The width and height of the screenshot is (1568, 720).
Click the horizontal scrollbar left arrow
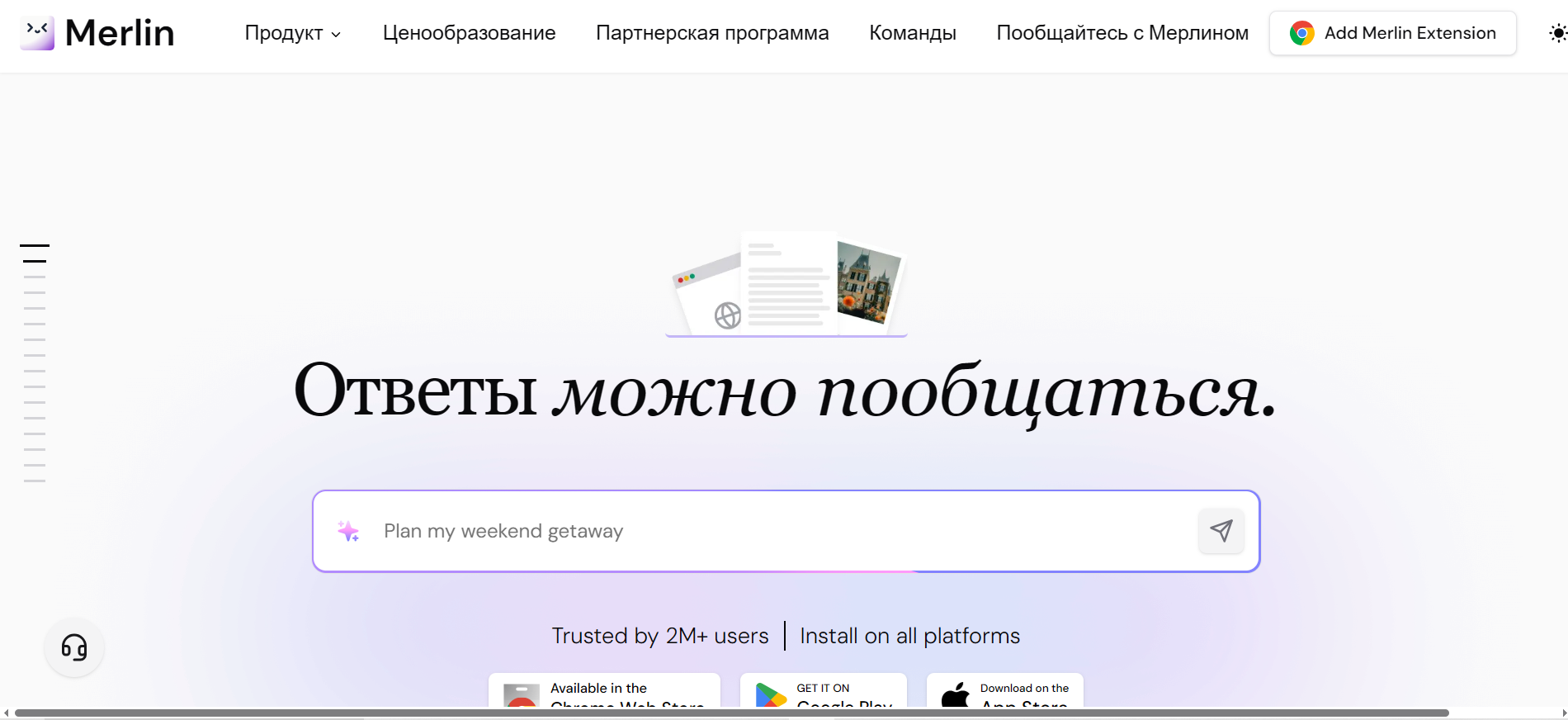tap(6, 713)
